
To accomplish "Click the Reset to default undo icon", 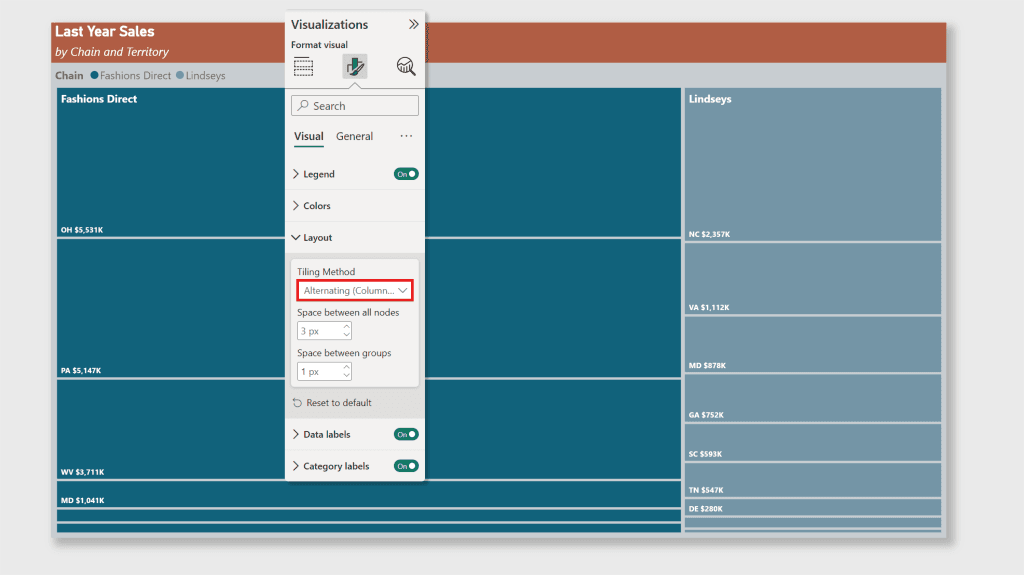I will pos(297,403).
